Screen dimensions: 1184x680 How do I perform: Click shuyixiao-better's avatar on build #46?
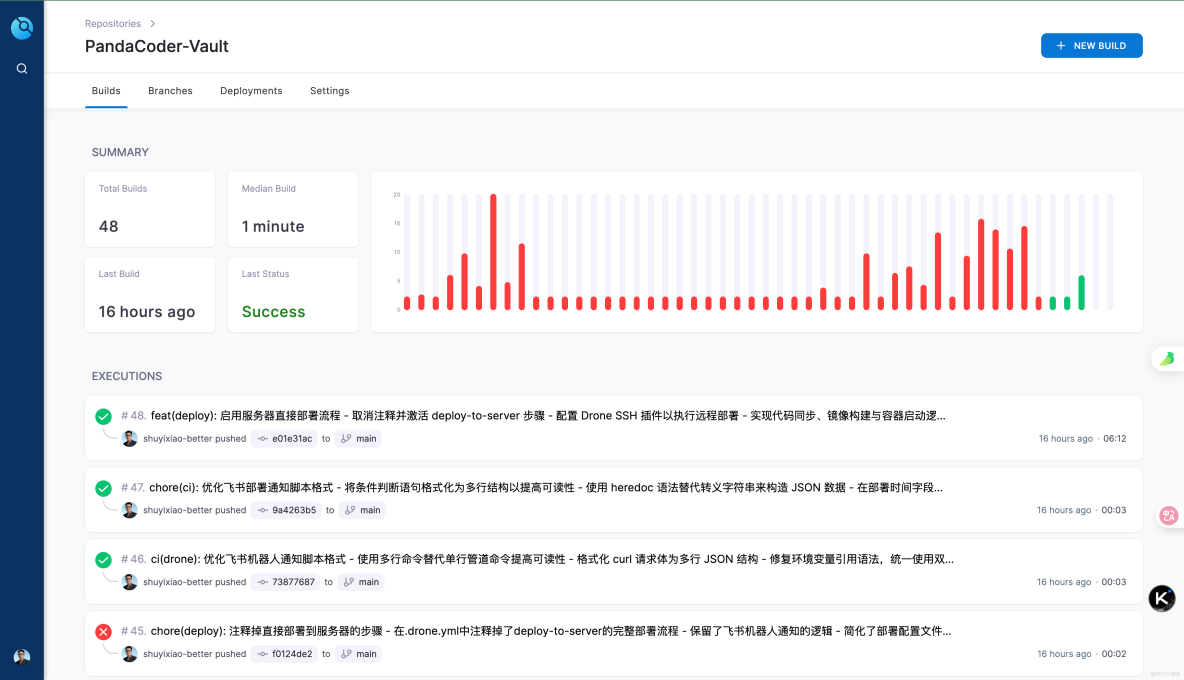(129, 582)
